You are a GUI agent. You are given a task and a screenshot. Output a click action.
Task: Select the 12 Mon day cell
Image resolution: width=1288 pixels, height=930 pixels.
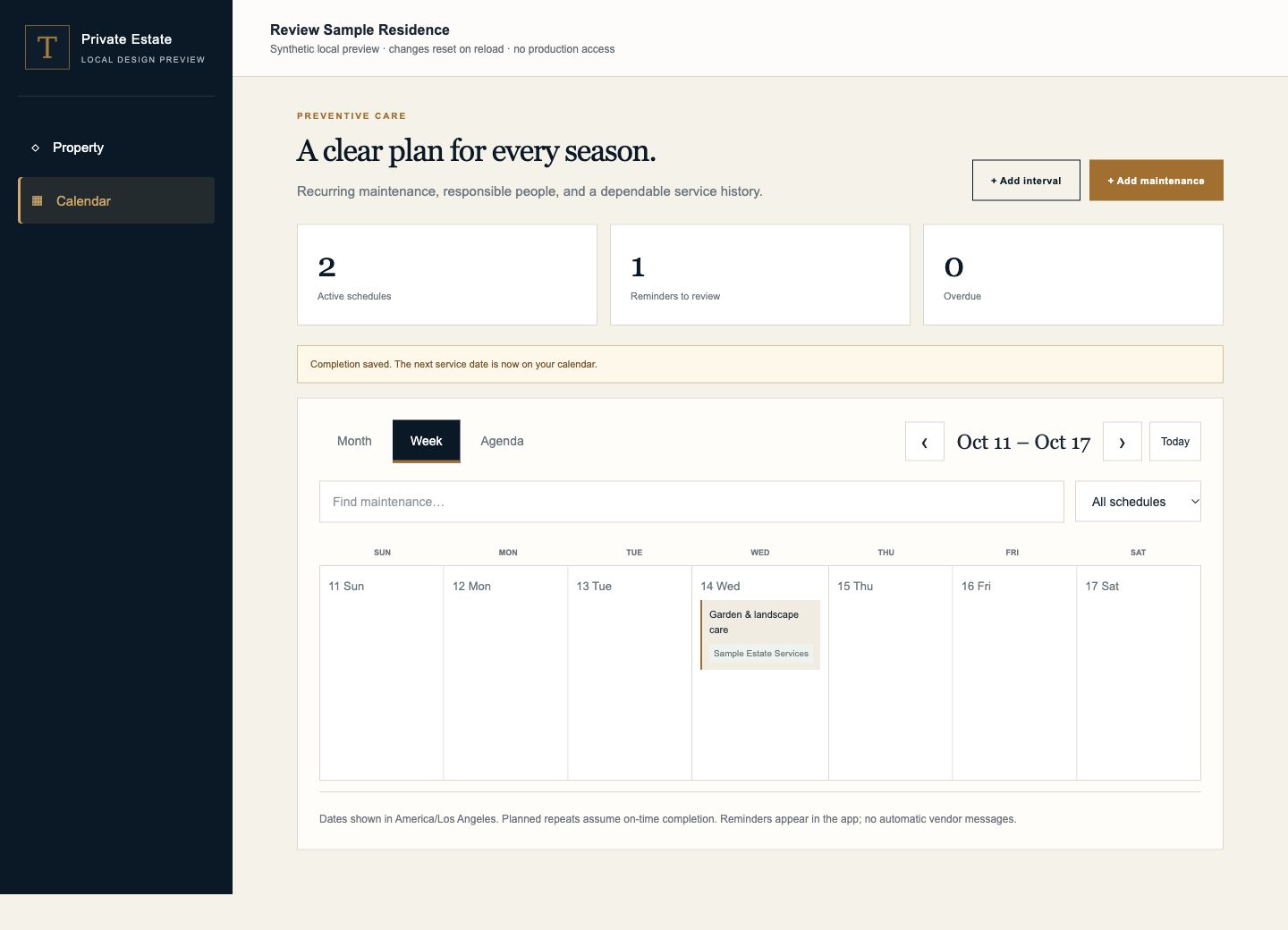click(505, 672)
